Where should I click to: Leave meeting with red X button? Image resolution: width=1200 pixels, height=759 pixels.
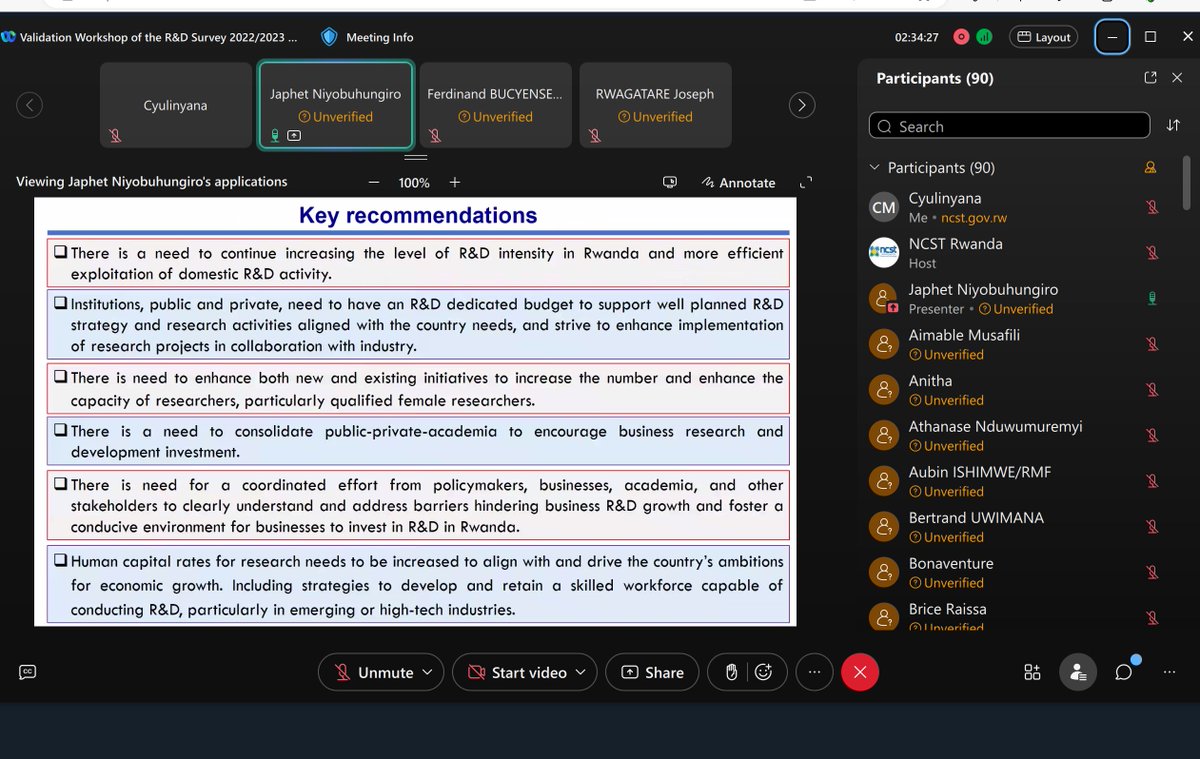[860, 672]
